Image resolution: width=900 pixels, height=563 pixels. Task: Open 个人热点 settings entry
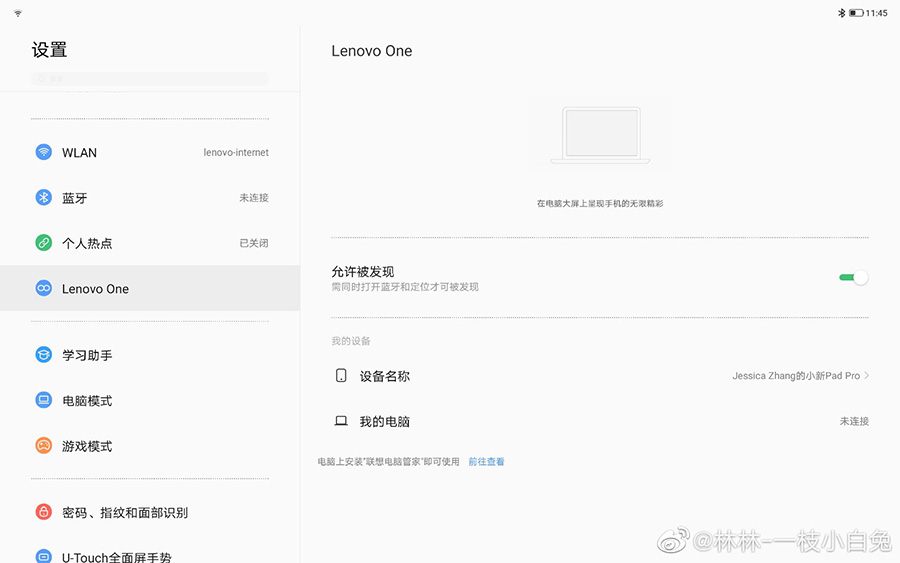(150, 243)
